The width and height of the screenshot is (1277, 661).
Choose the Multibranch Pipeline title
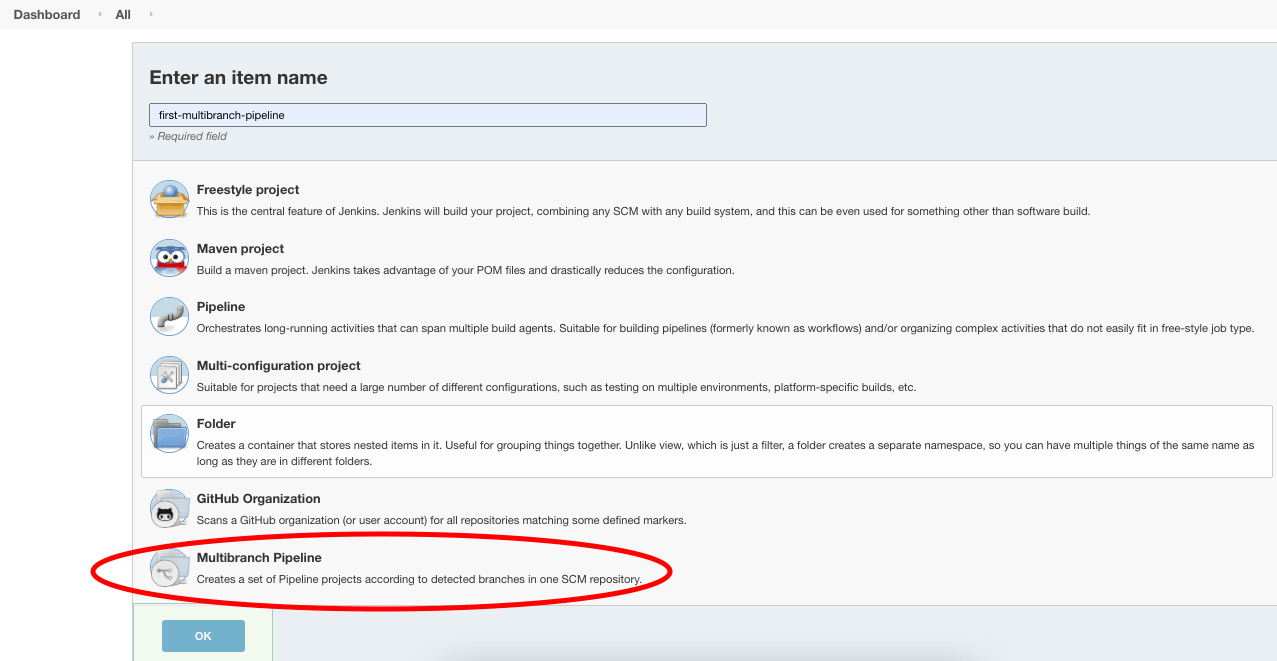click(259, 558)
